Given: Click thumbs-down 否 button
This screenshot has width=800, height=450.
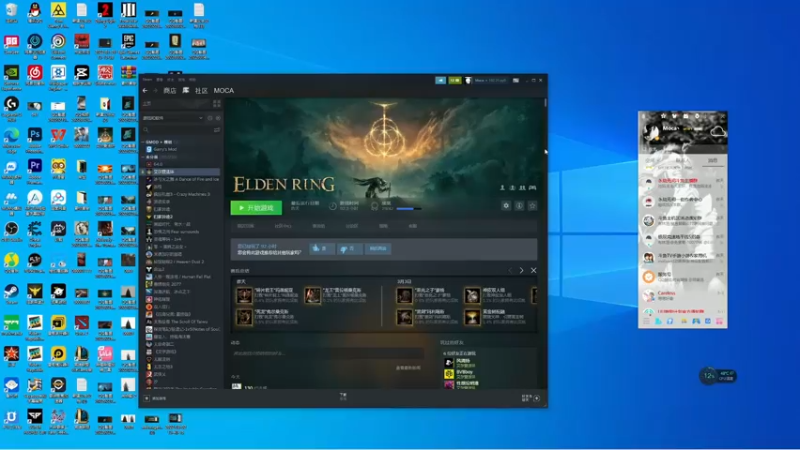Looking at the screenshot, I should tap(349, 248).
